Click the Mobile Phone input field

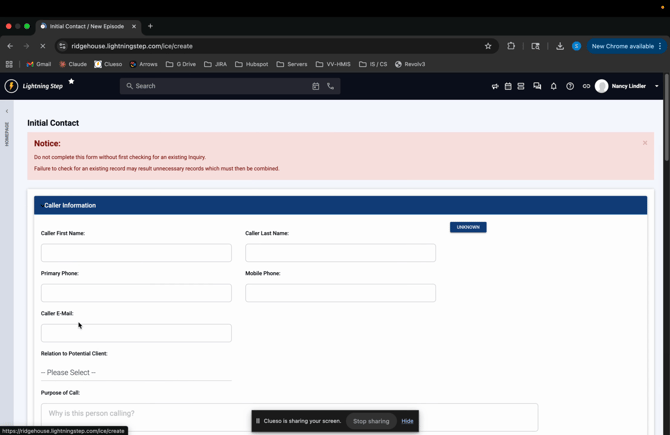pos(340,293)
